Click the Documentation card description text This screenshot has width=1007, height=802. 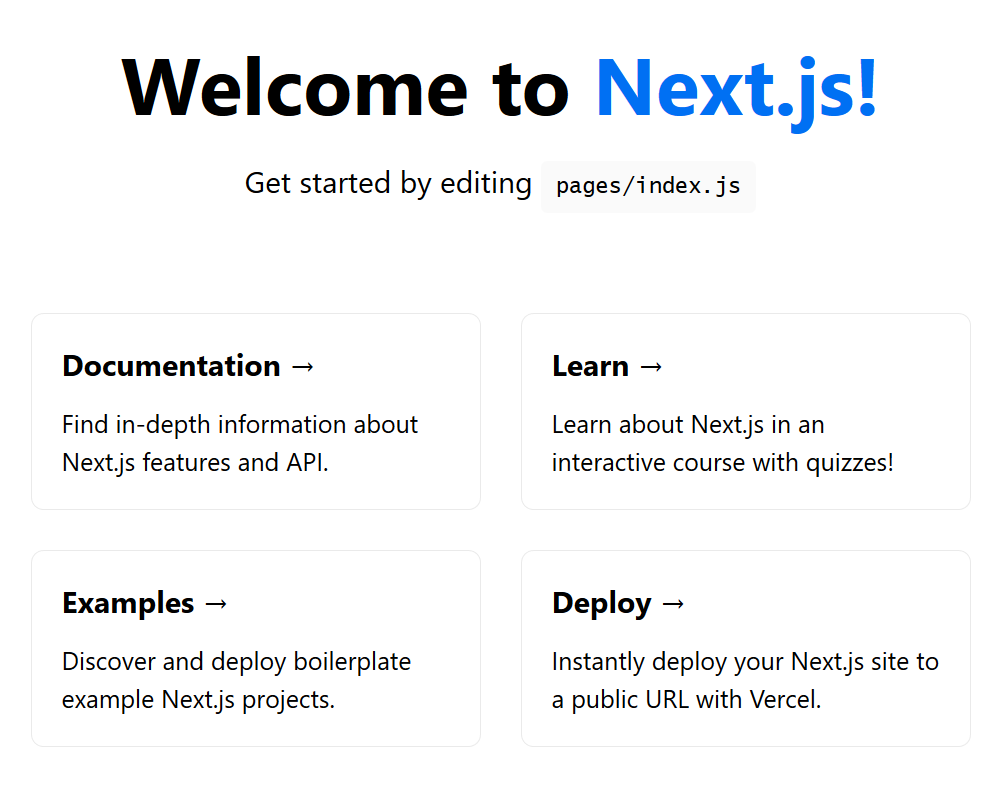pos(240,443)
